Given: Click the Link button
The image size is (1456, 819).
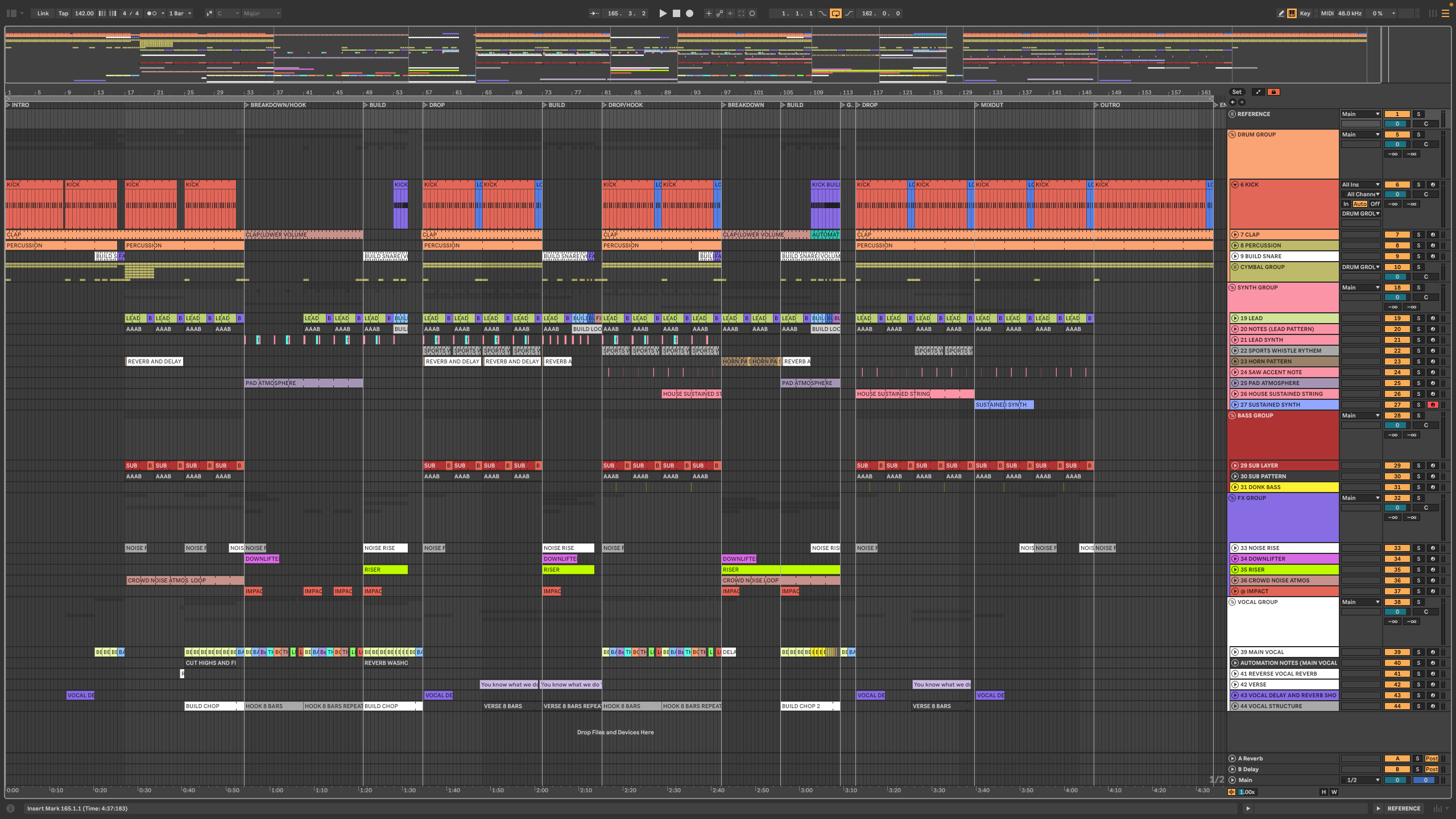Looking at the screenshot, I should coord(43,13).
